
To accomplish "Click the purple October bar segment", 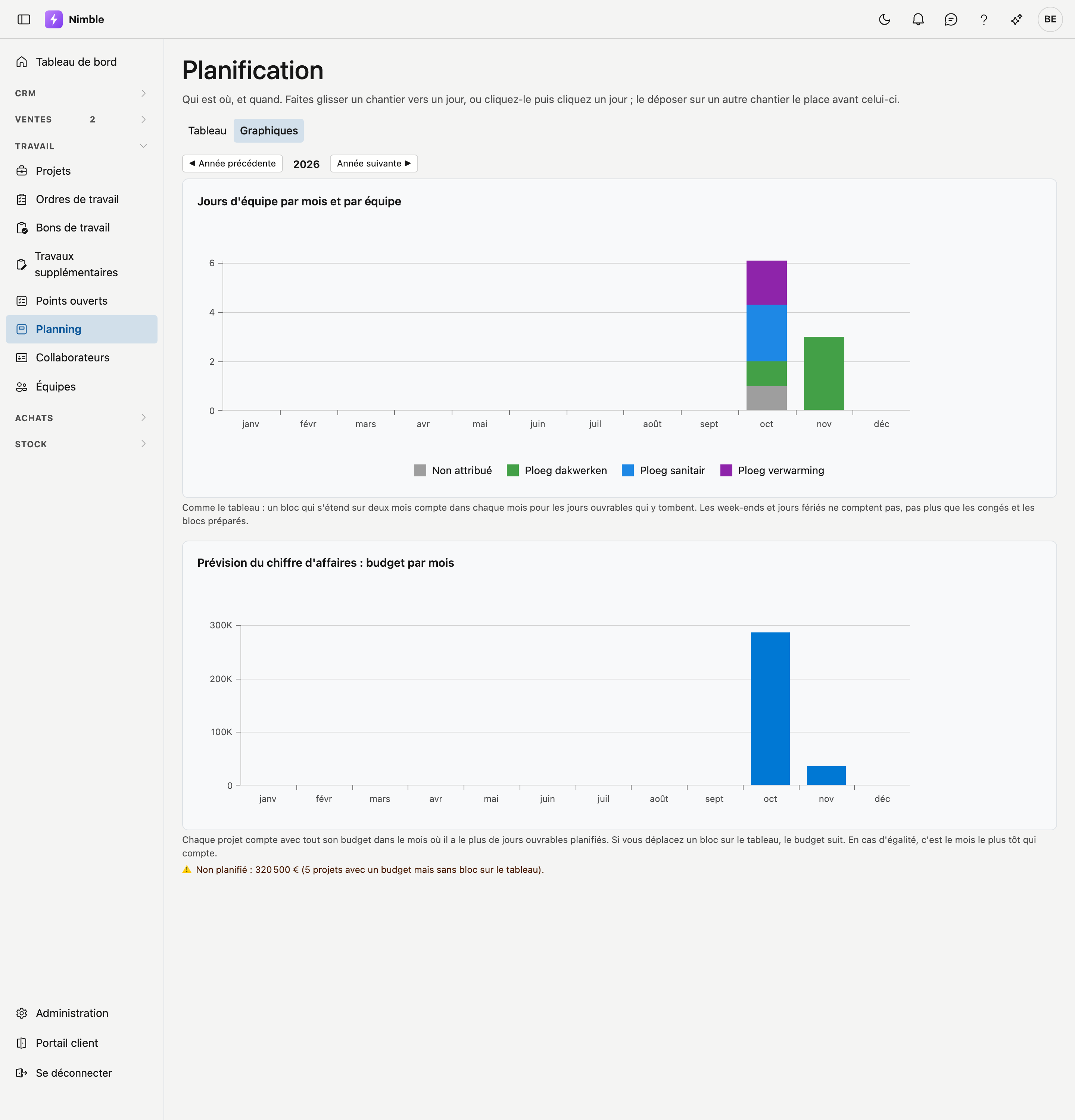I will (767, 283).
